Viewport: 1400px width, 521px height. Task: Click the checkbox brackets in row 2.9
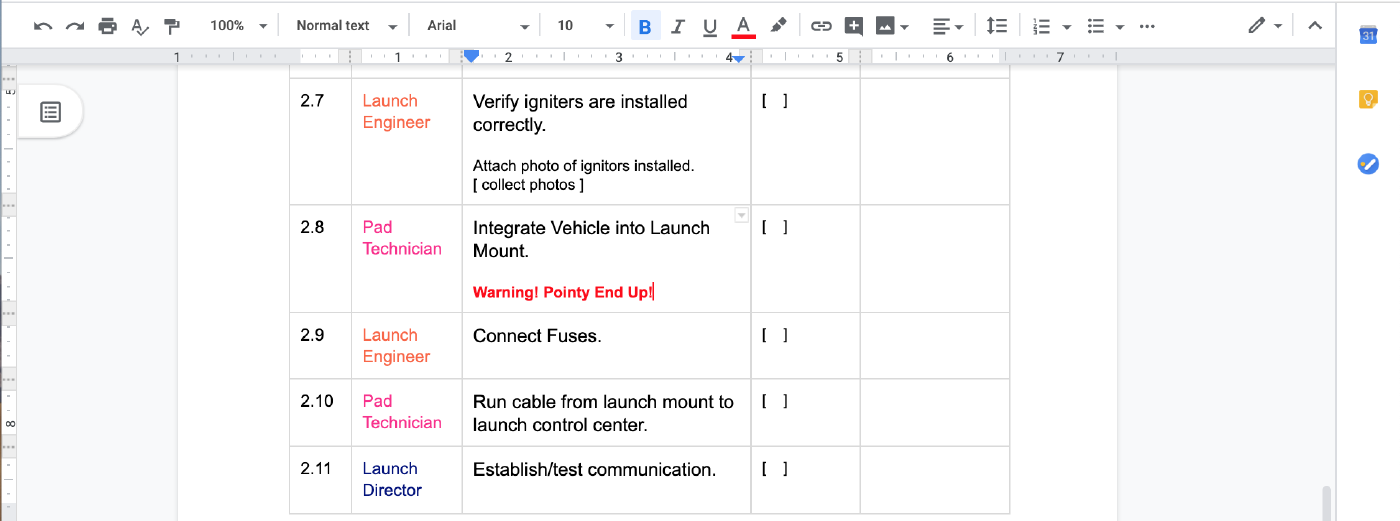click(774, 335)
